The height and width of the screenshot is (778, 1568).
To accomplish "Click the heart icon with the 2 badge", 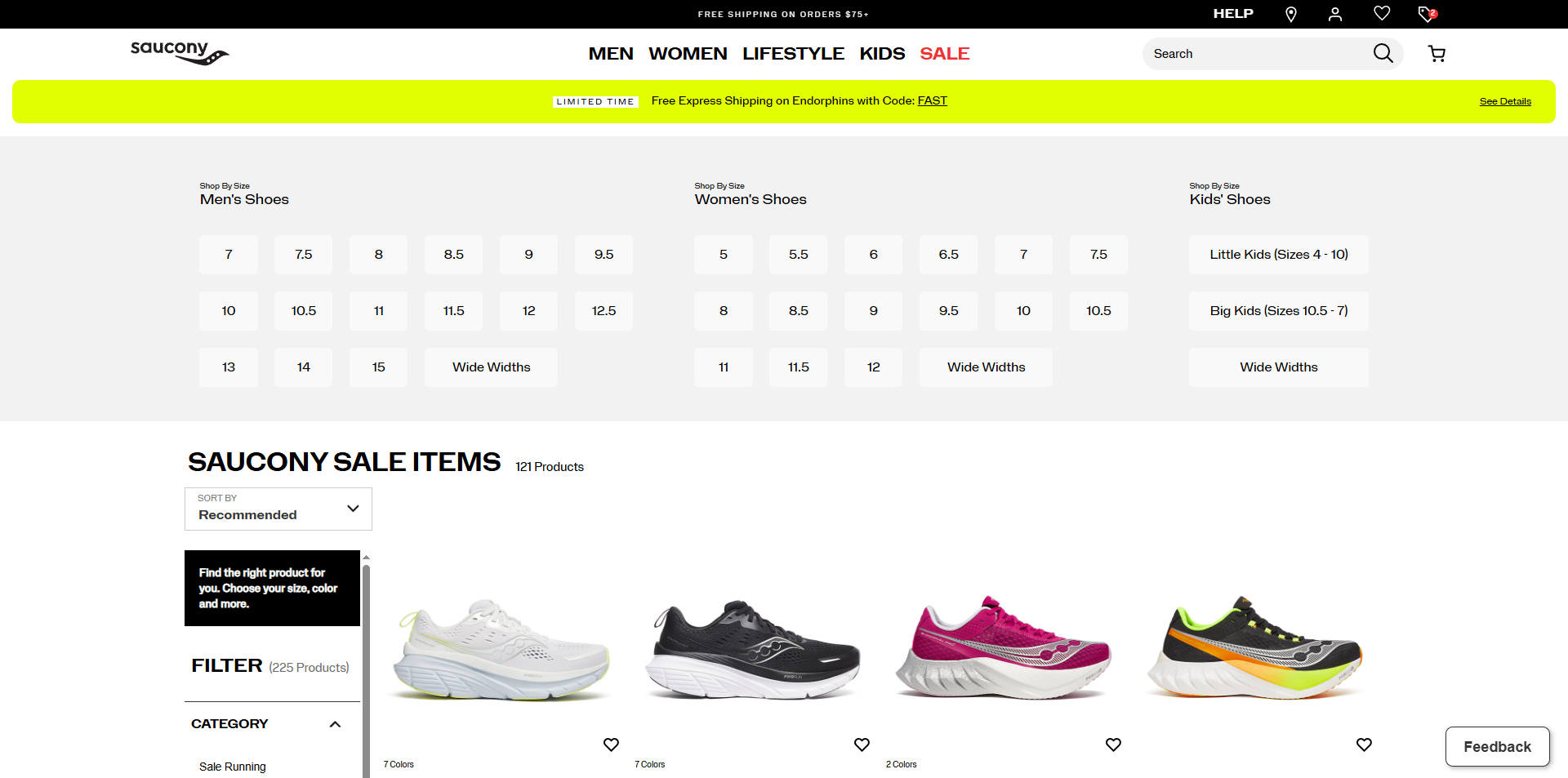I will click(x=1426, y=14).
